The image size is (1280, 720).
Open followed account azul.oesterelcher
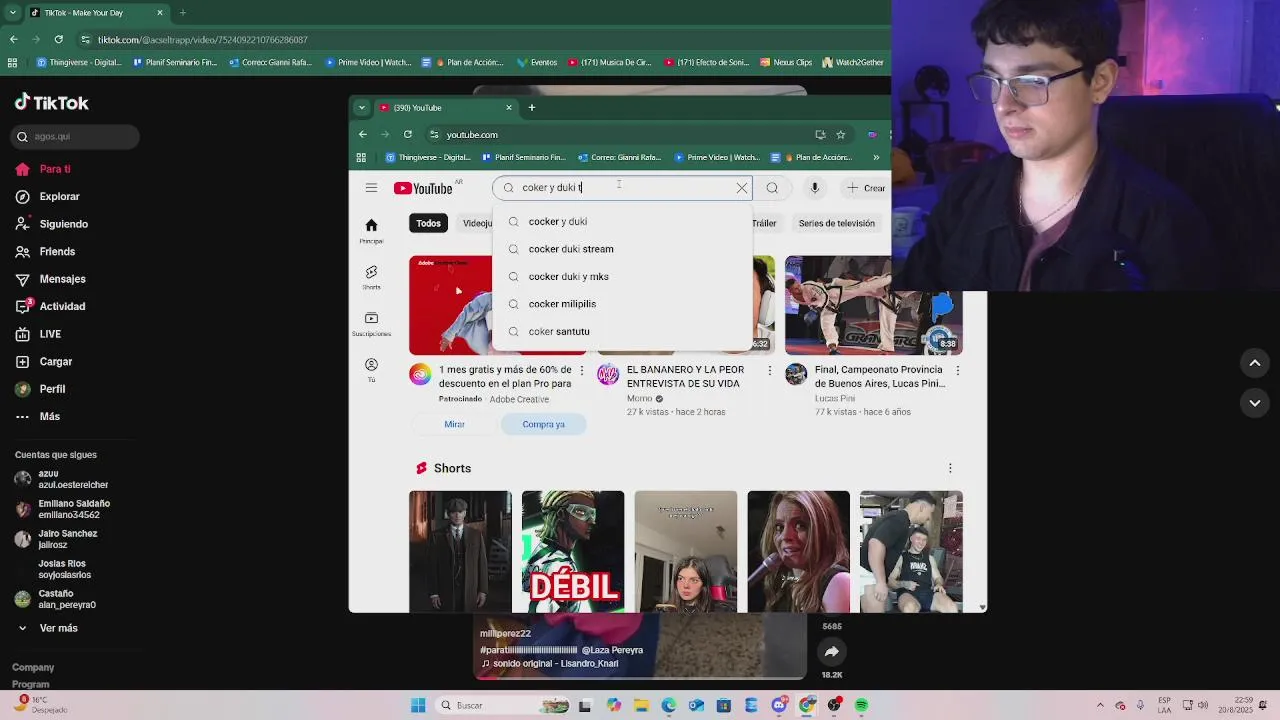click(62, 479)
